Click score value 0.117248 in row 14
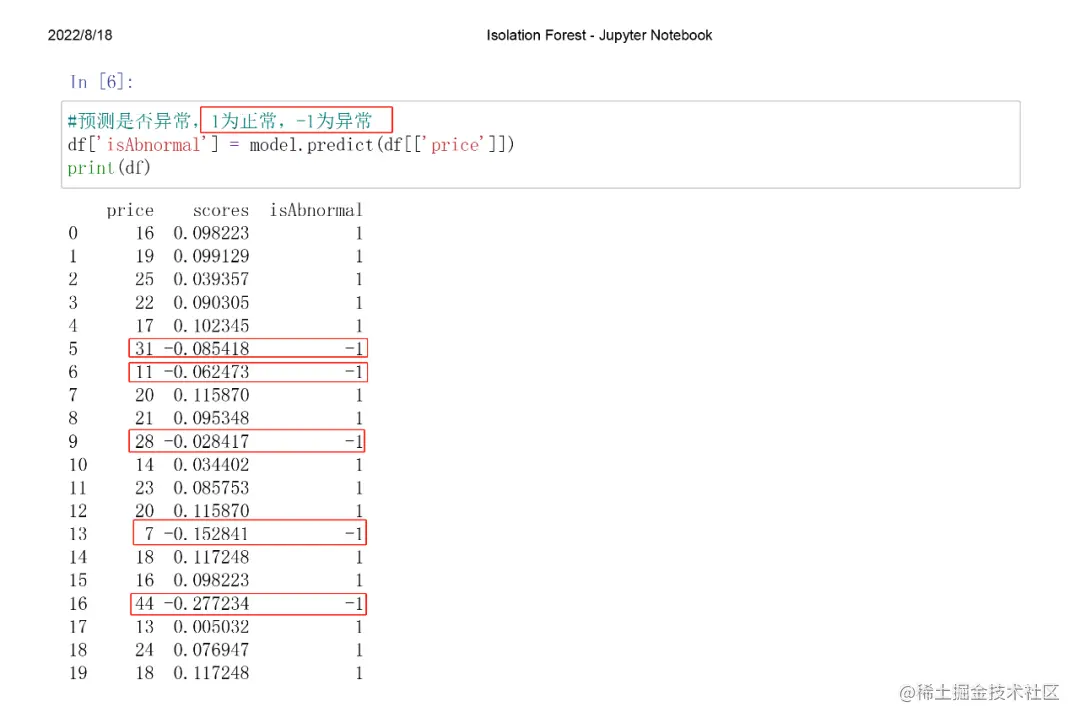Screen dimensions: 1080x723 pos(211,557)
